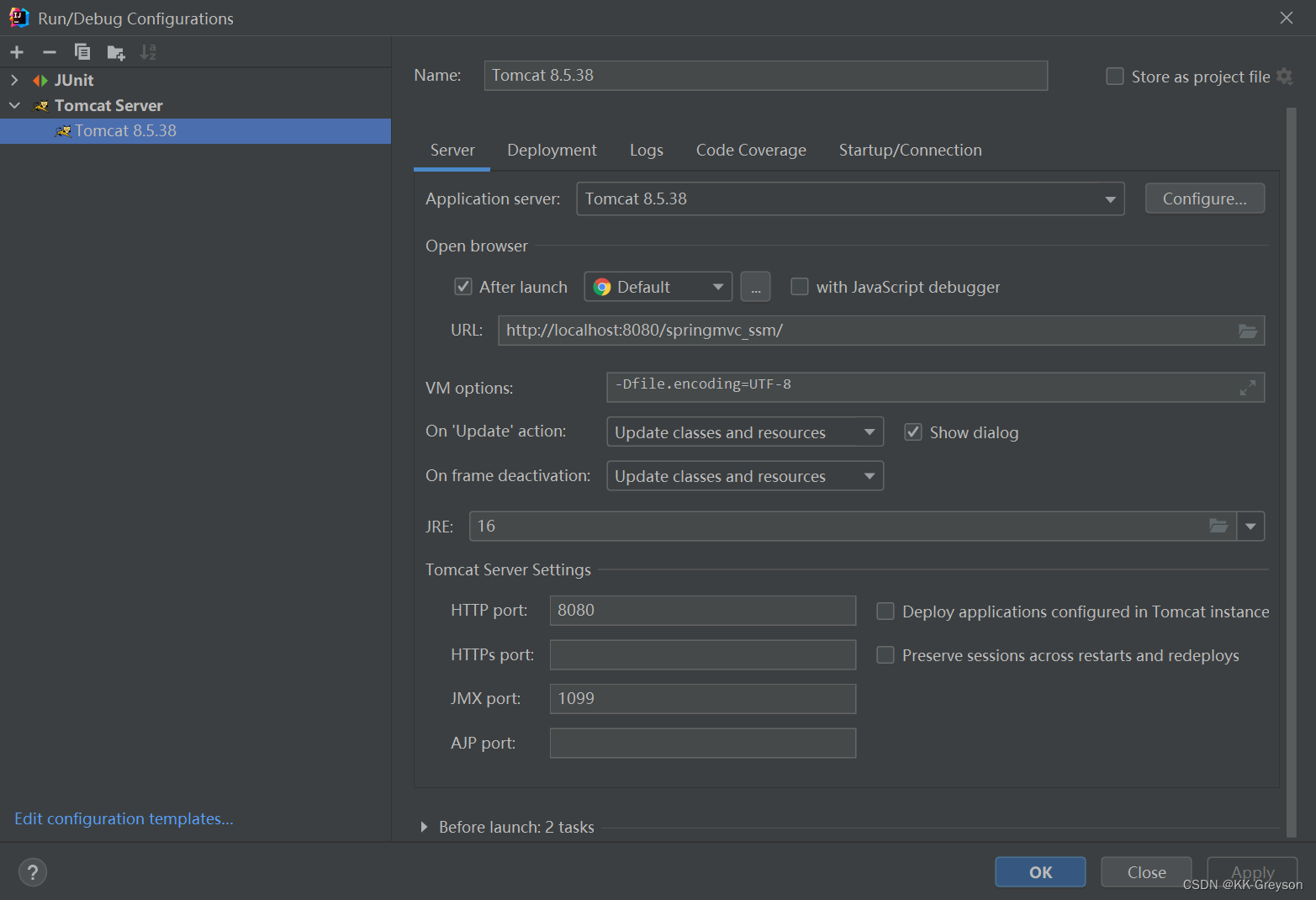Enable Store as project file

[x=1115, y=77]
